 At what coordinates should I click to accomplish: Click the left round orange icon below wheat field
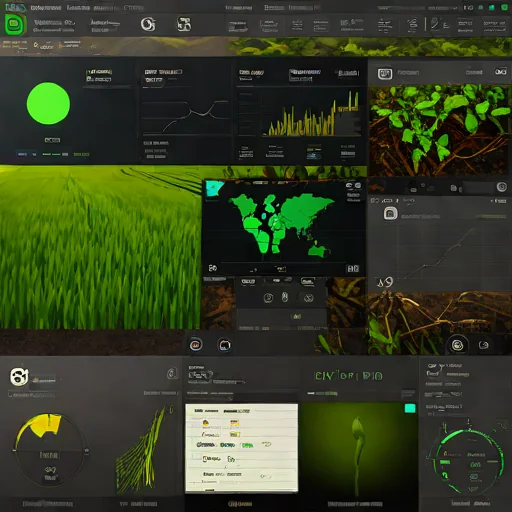click(x=196, y=345)
